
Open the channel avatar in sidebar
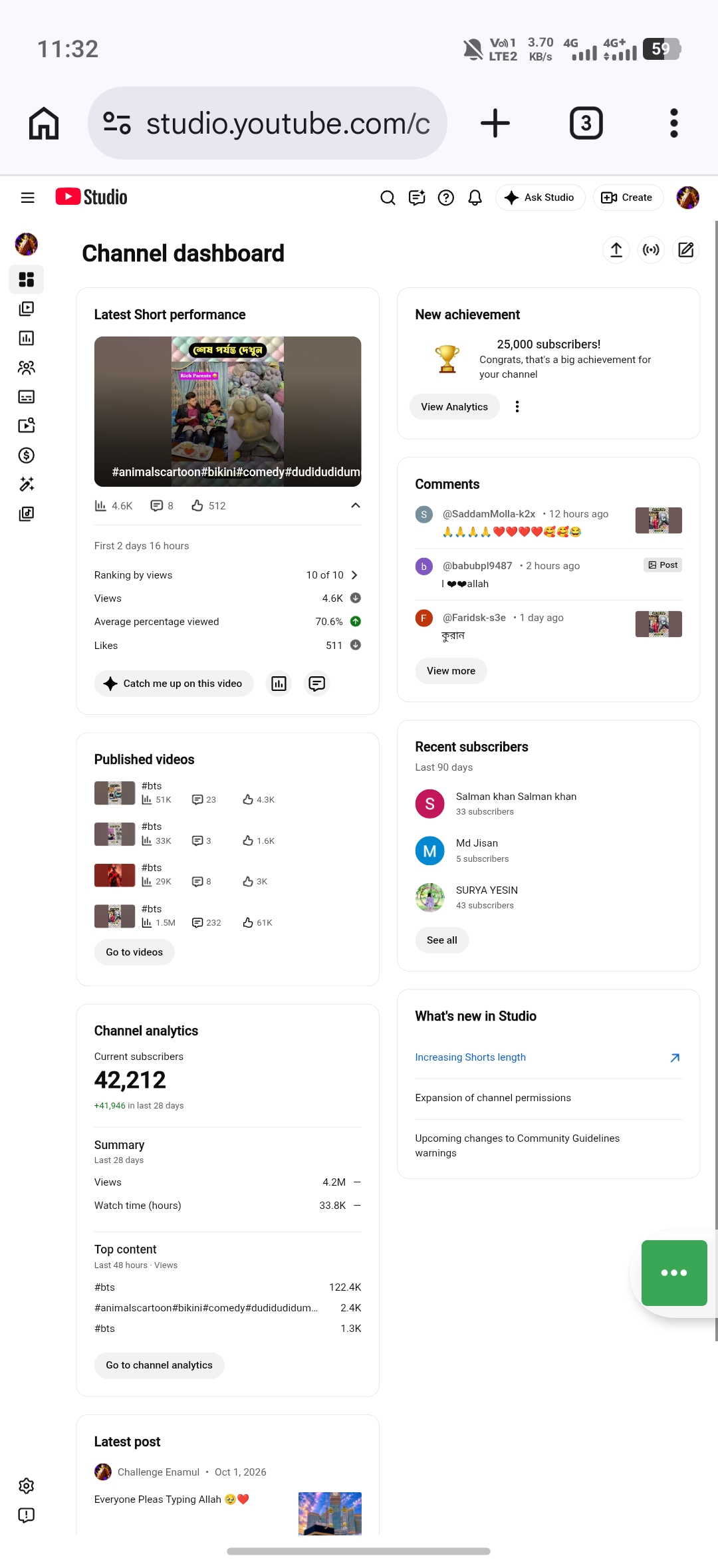click(27, 244)
